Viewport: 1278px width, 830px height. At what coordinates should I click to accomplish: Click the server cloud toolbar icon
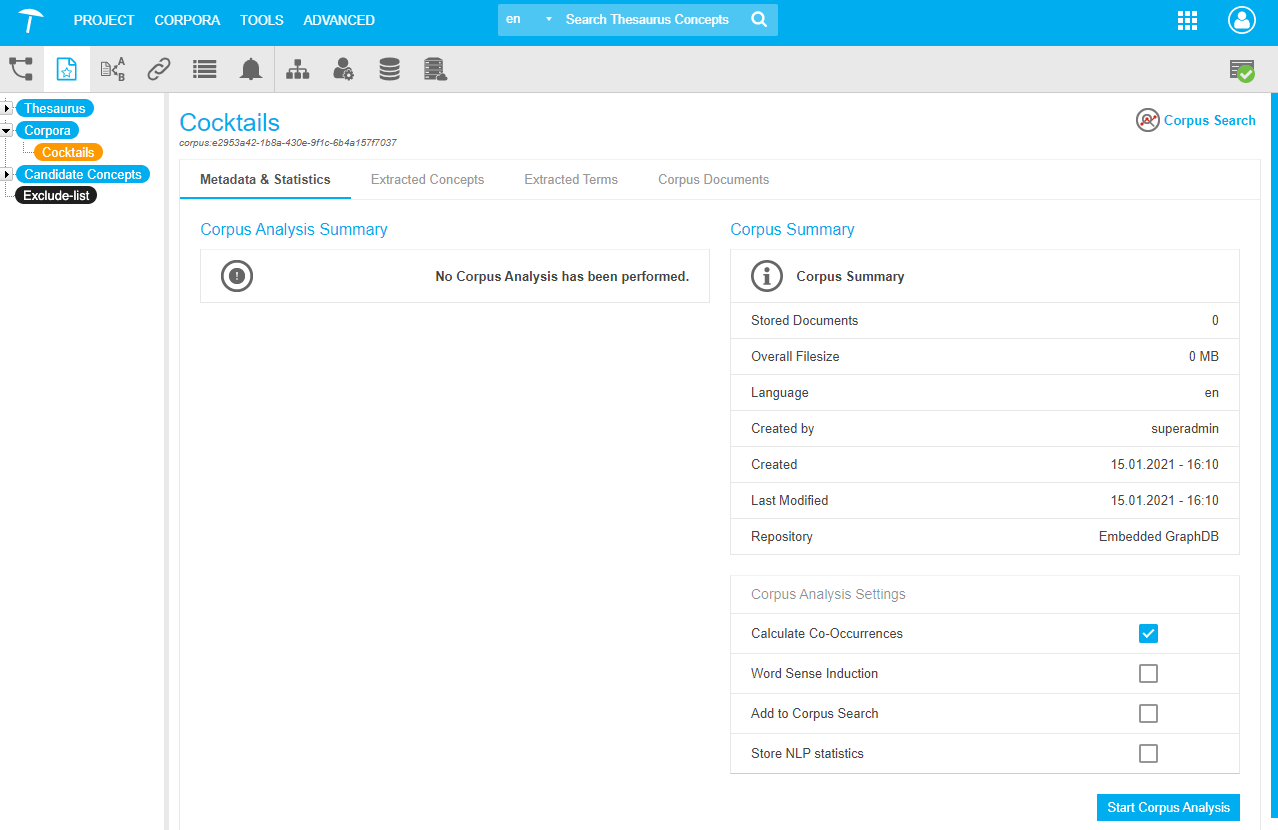435,69
